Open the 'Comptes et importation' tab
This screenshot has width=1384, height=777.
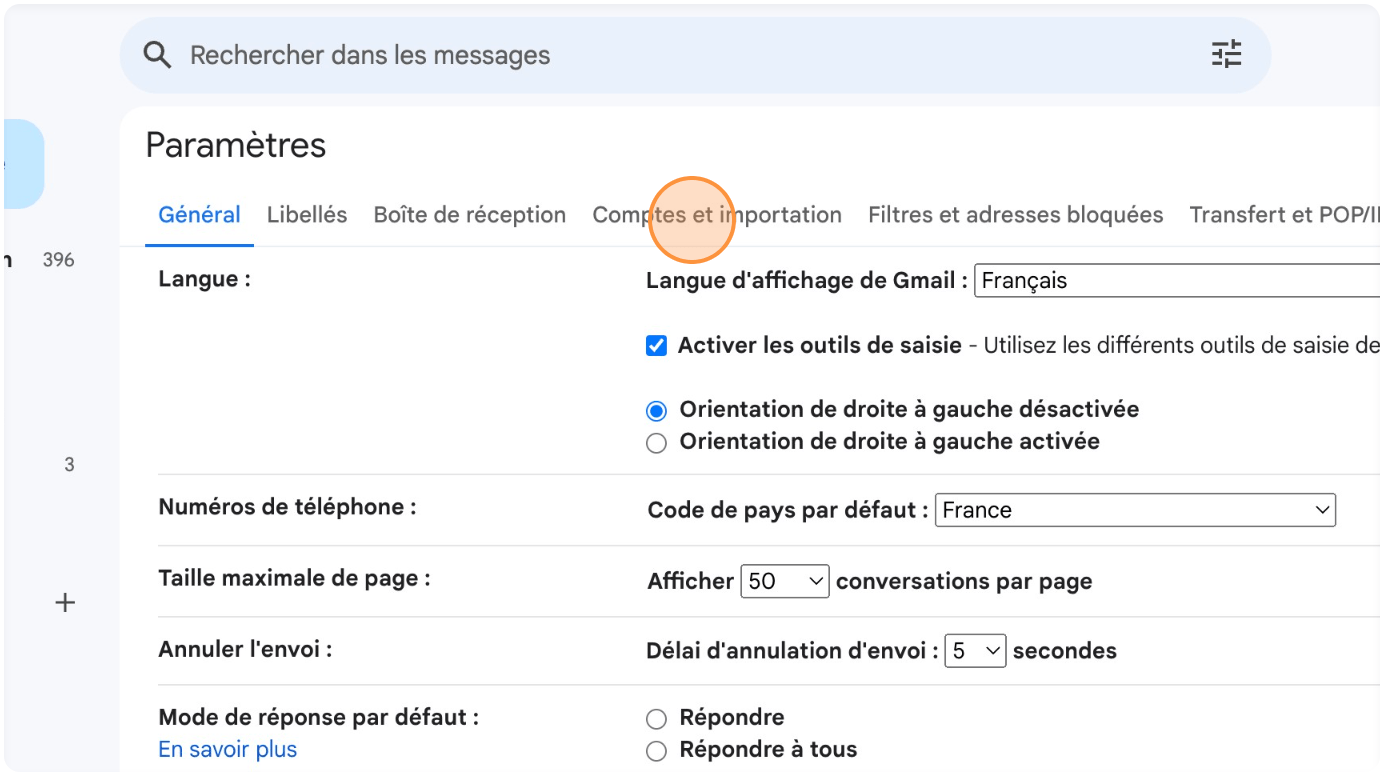pyautogui.click(x=716, y=214)
